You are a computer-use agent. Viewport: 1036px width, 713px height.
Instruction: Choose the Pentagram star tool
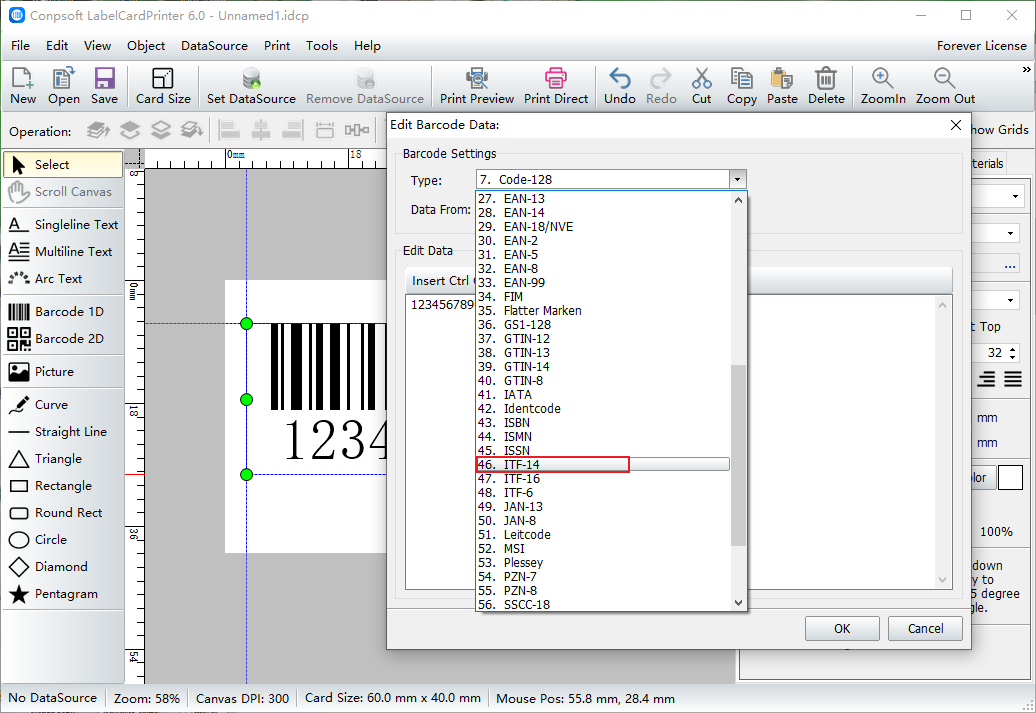point(63,594)
